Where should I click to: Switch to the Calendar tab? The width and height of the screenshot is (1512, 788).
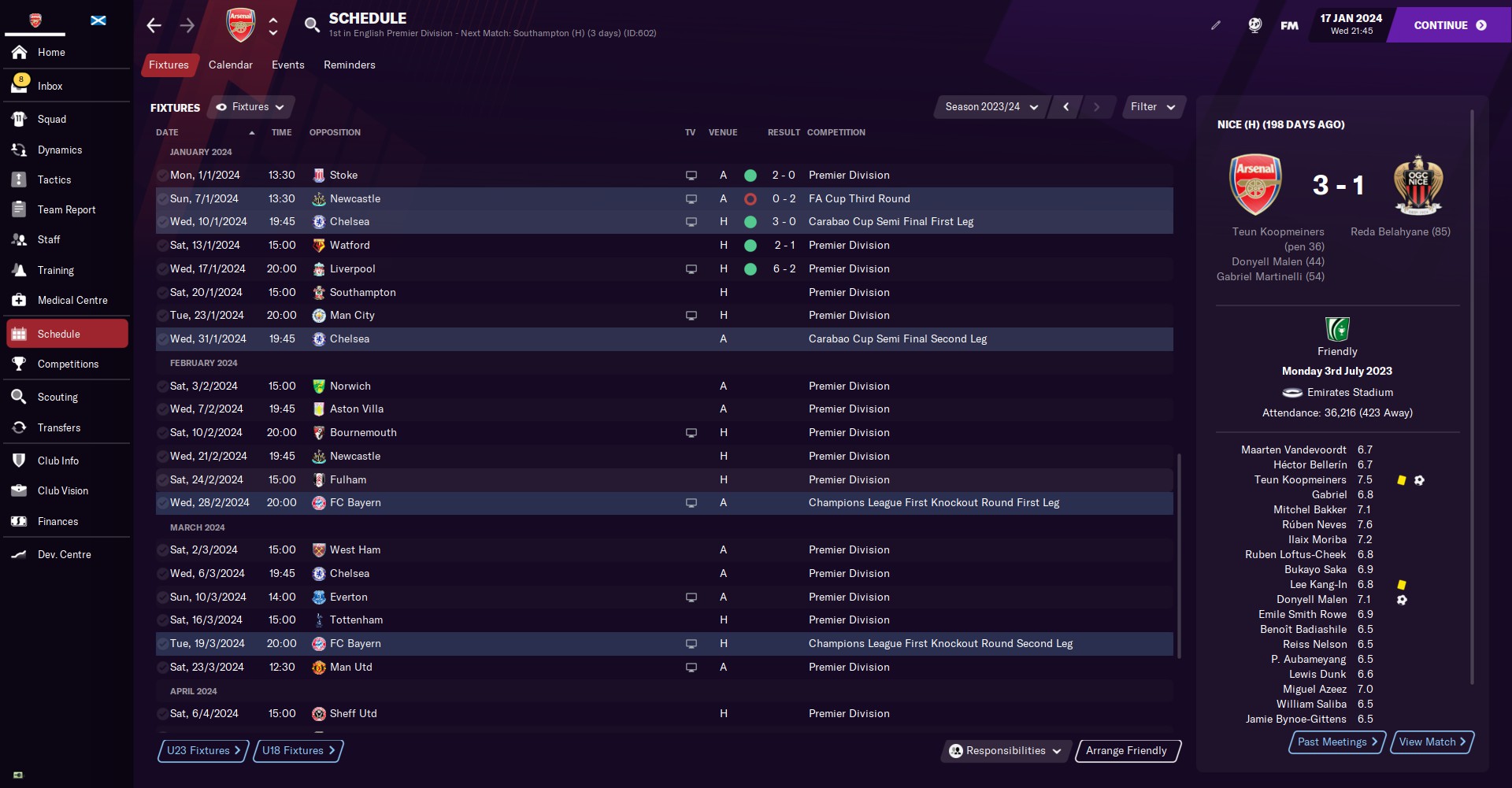tap(230, 65)
